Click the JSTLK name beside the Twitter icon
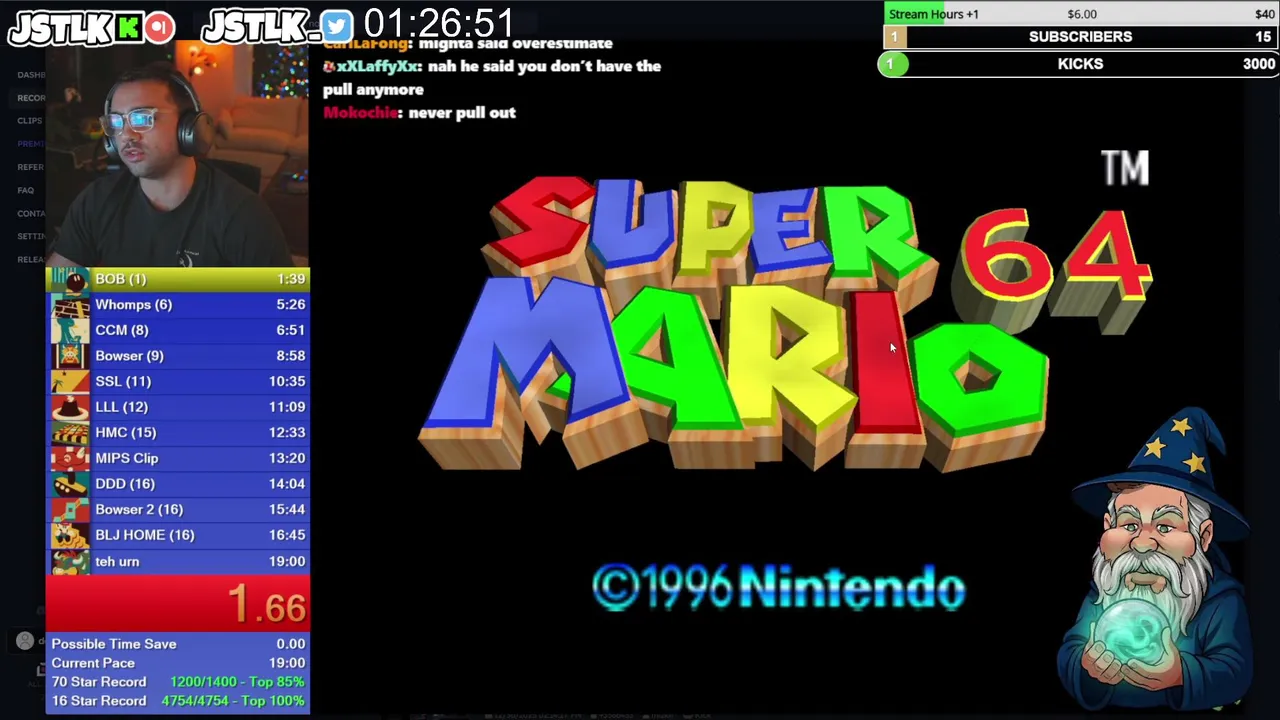Image resolution: width=1280 pixels, height=720 pixels. coord(260,27)
